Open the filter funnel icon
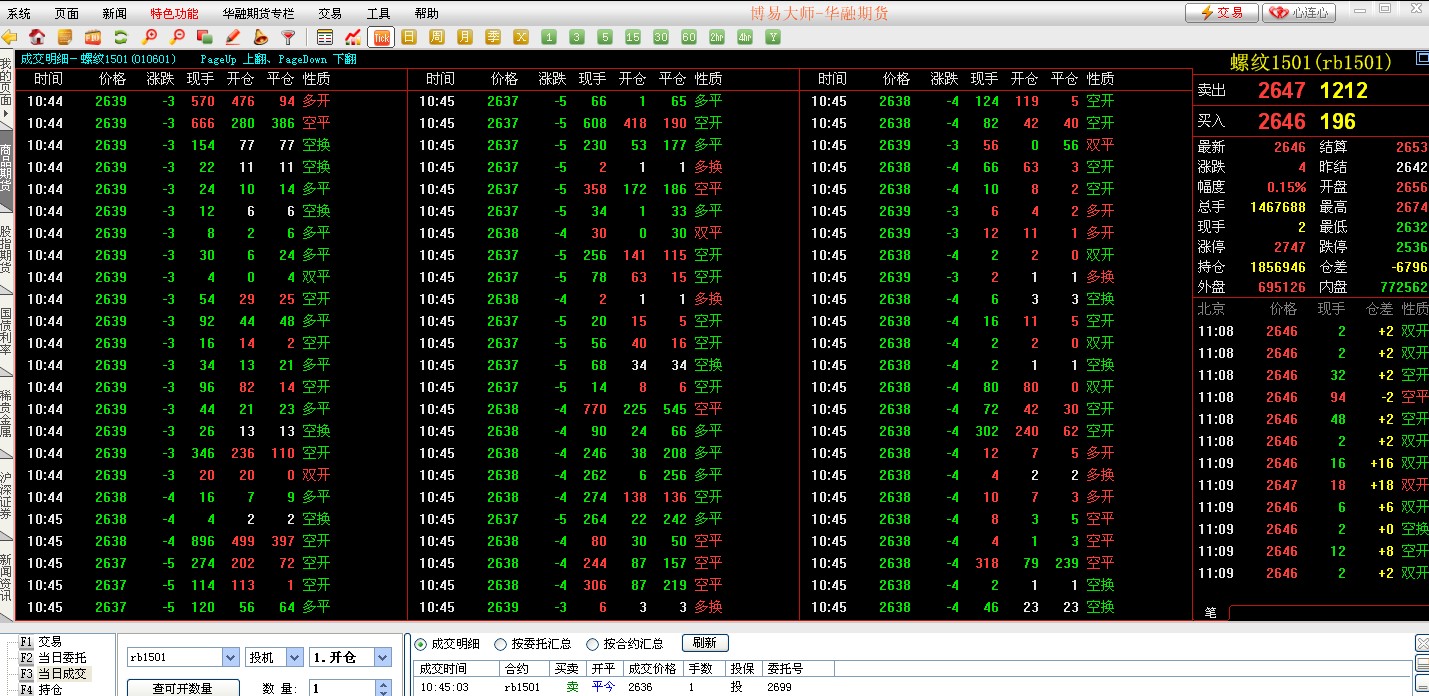 [x=288, y=35]
